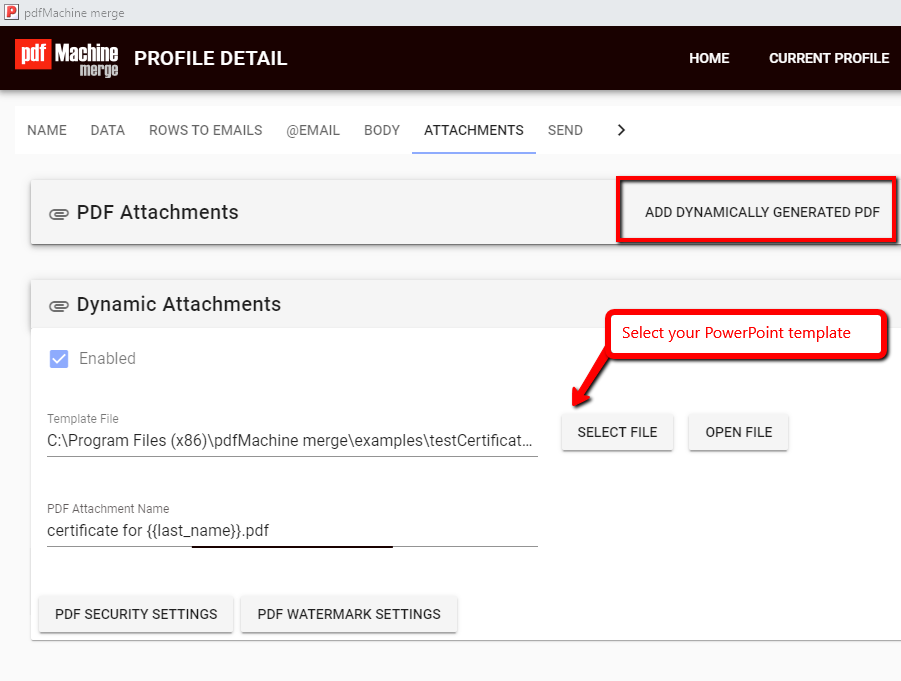
Task: Go to the ROWS TO EMAILS tab
Action: coord(206,130)
